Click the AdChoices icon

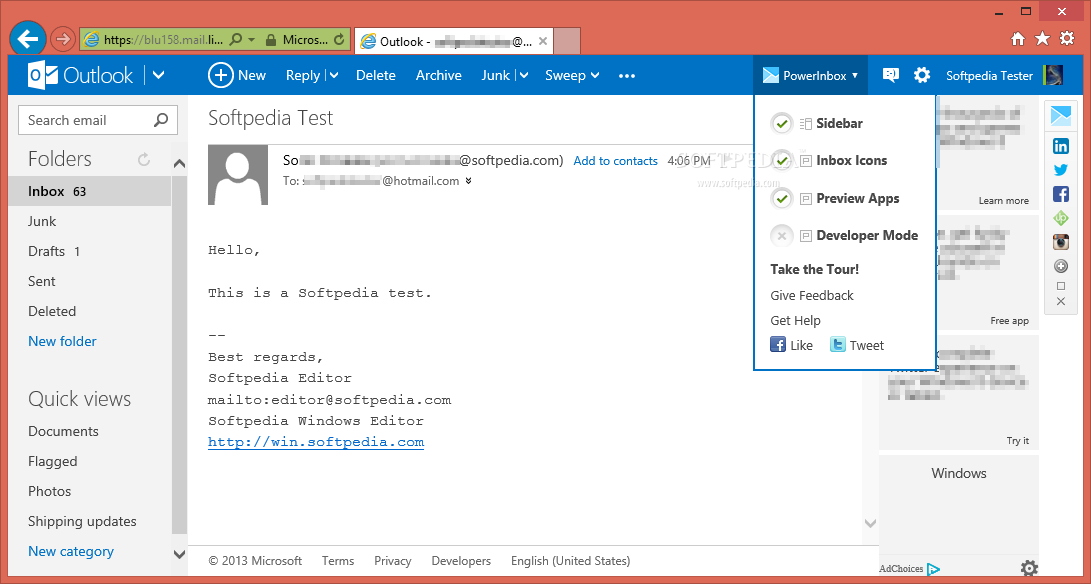pos(933,569)
